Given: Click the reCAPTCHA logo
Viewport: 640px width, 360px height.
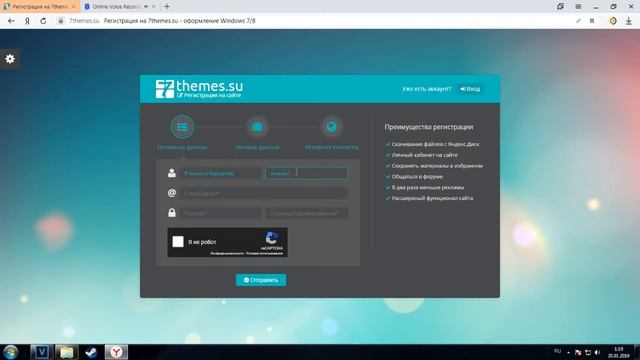Looking at the screenshot, I should (271, 238).
